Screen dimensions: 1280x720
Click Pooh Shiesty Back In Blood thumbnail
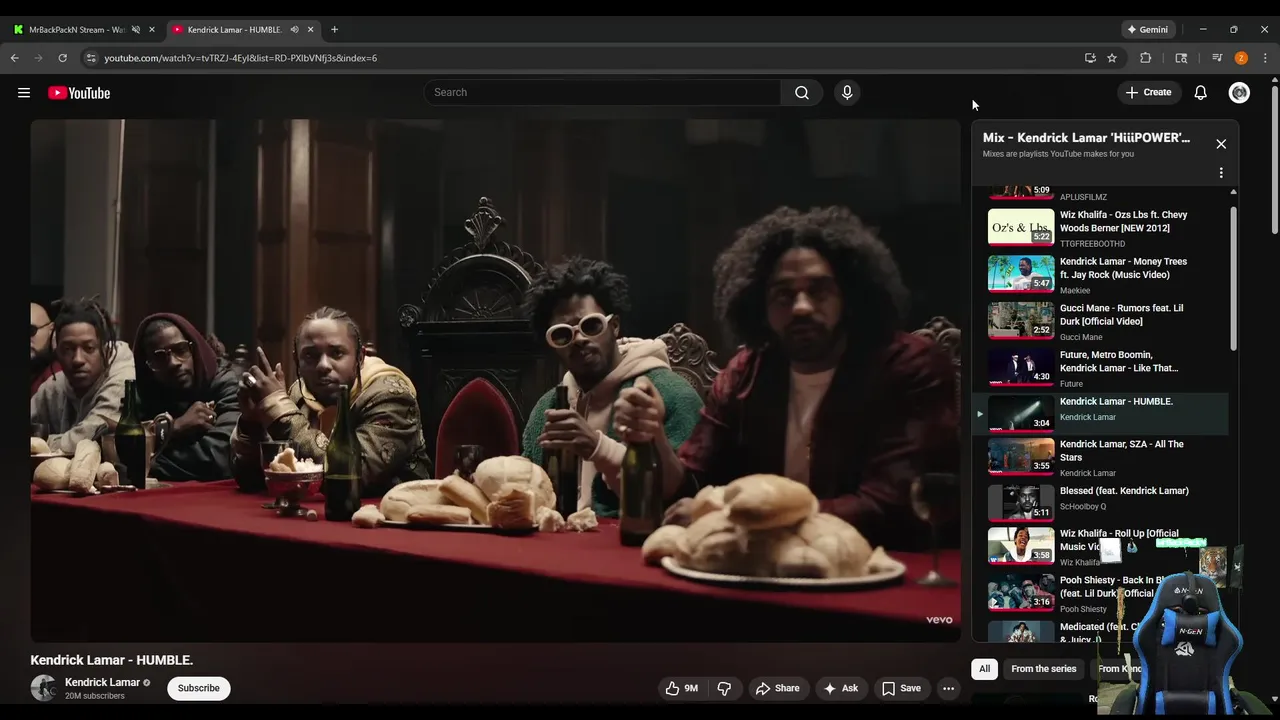(1021, 591)
